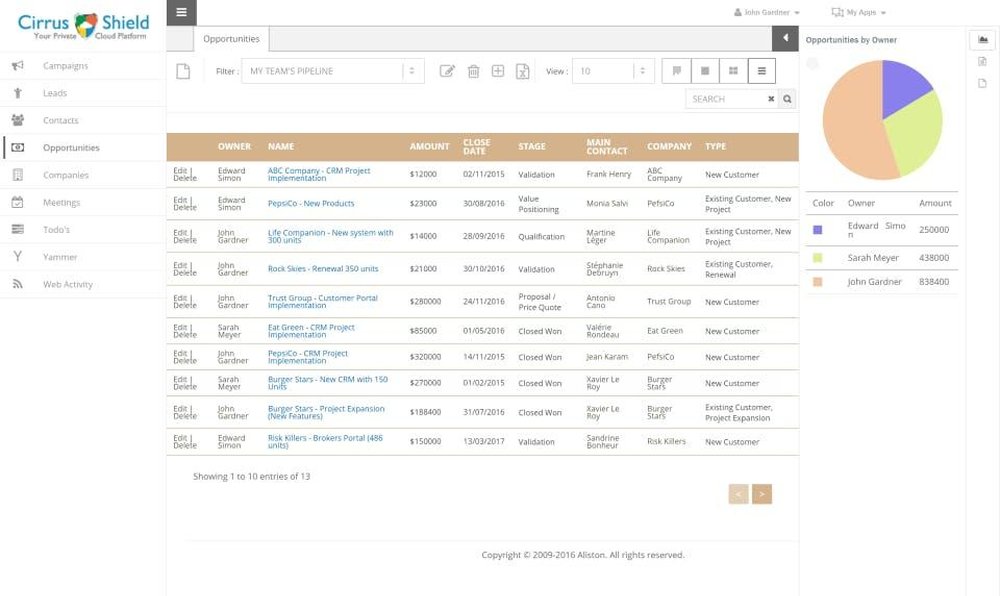1000x596 pixels.
Task: Click the John Gardner peach color swatch
Action: coord(818,282)
